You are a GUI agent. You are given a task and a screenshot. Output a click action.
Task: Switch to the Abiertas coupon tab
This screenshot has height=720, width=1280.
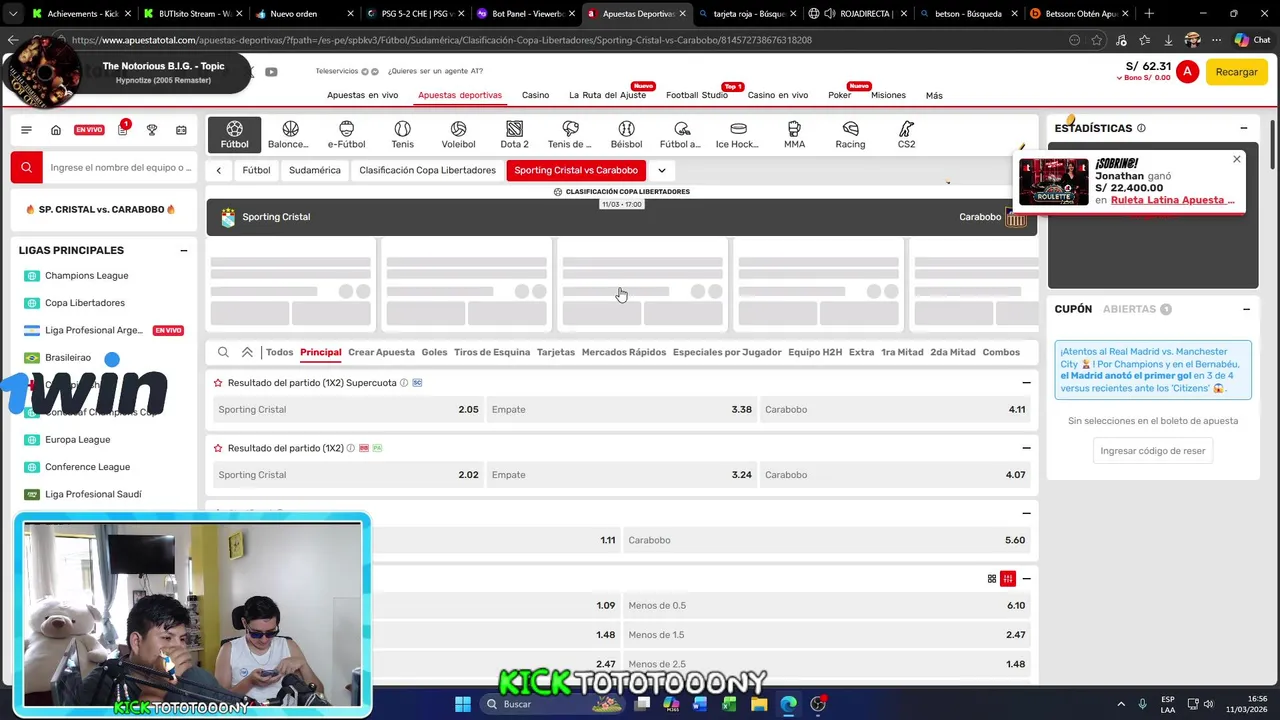point(1136,309)
